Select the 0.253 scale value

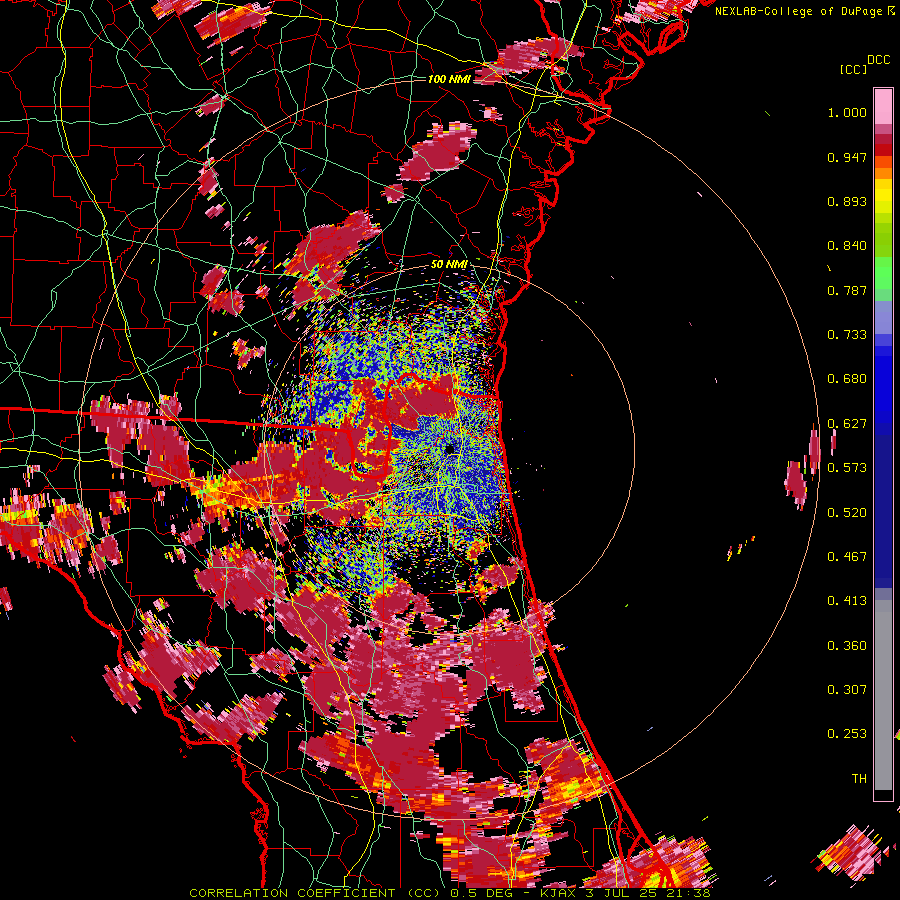point(847,734)
